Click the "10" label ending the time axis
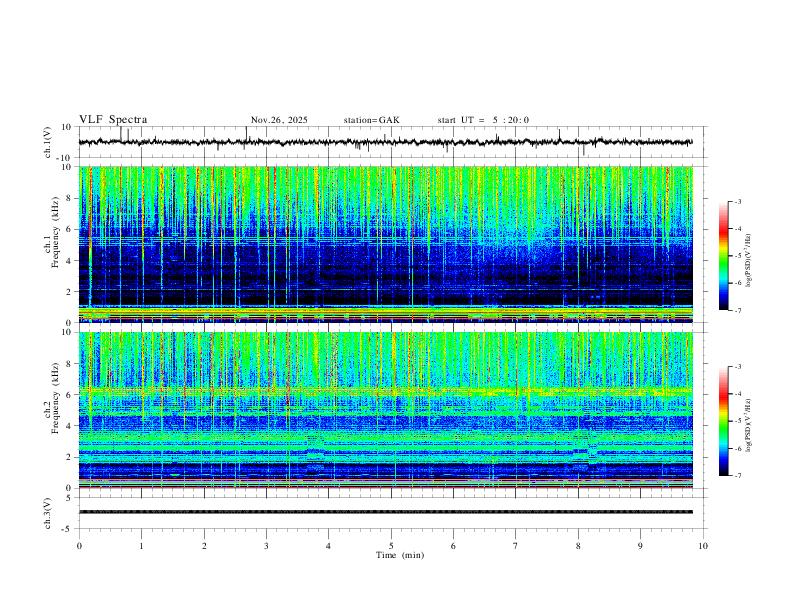This screenshot has height=612, width=792. [x=703, y=546]
